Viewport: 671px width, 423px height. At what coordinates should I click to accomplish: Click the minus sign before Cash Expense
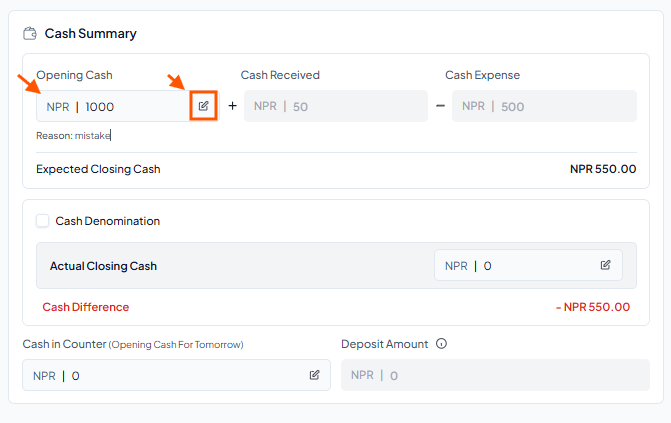pyautogui.click(x=440, y=105)
